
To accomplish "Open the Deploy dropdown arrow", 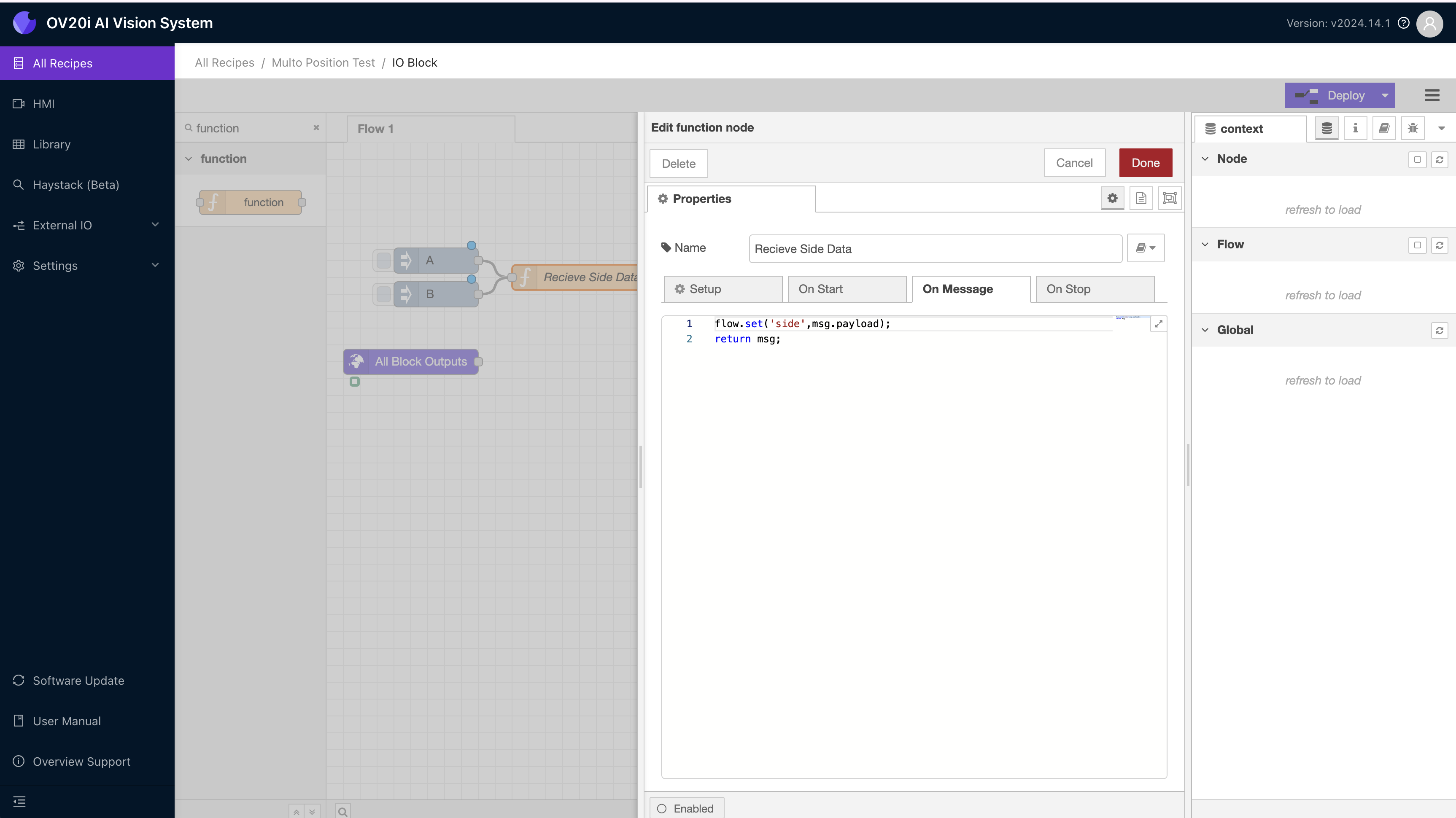I will (x=1385, y=95).
